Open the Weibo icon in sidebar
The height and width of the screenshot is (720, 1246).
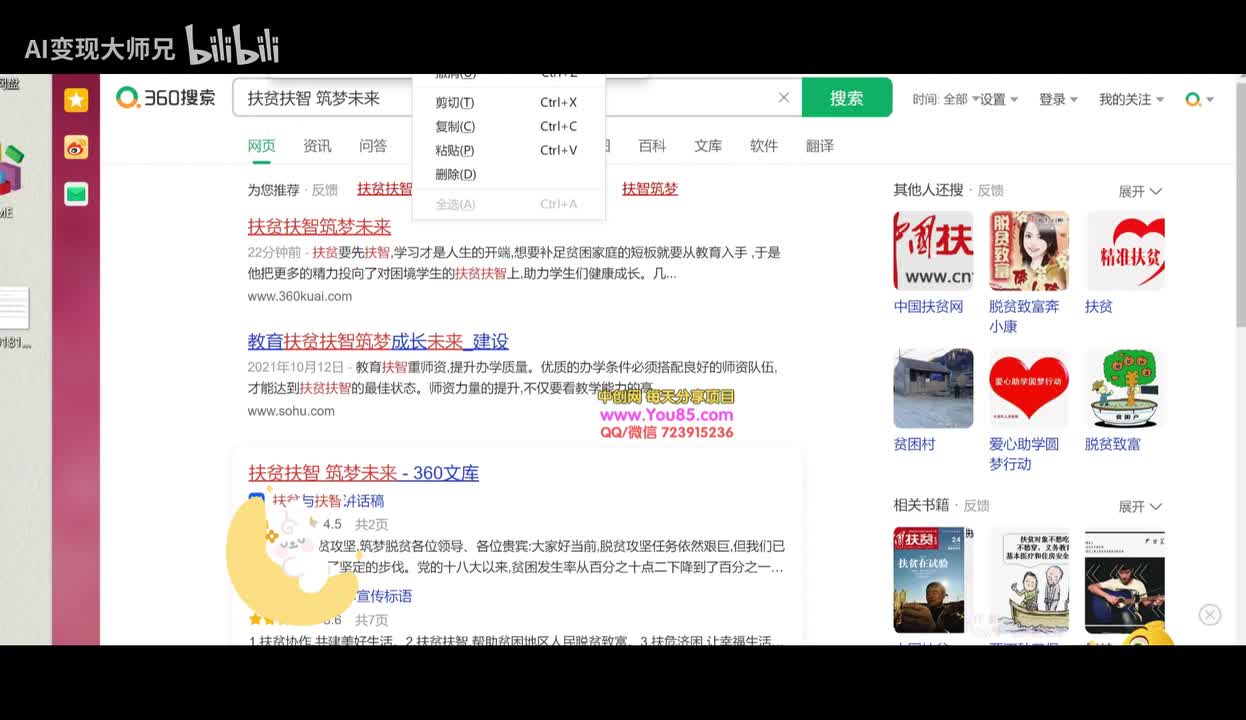(76, 147)
